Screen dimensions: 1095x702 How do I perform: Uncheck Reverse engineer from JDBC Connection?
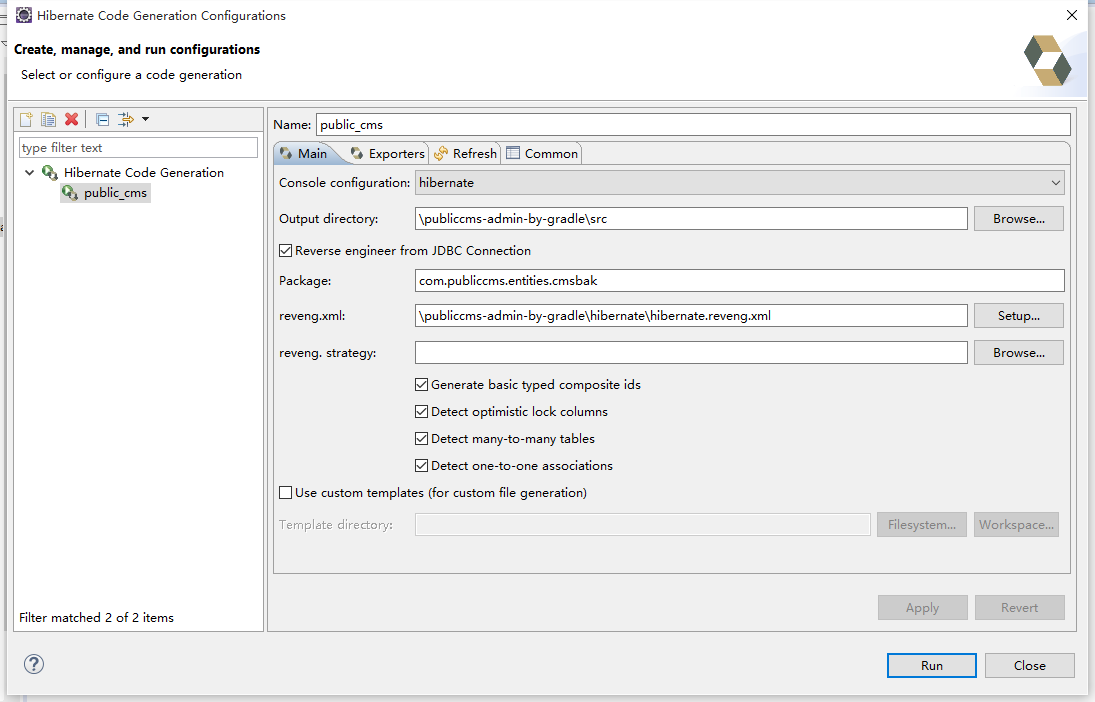[286, 251]
